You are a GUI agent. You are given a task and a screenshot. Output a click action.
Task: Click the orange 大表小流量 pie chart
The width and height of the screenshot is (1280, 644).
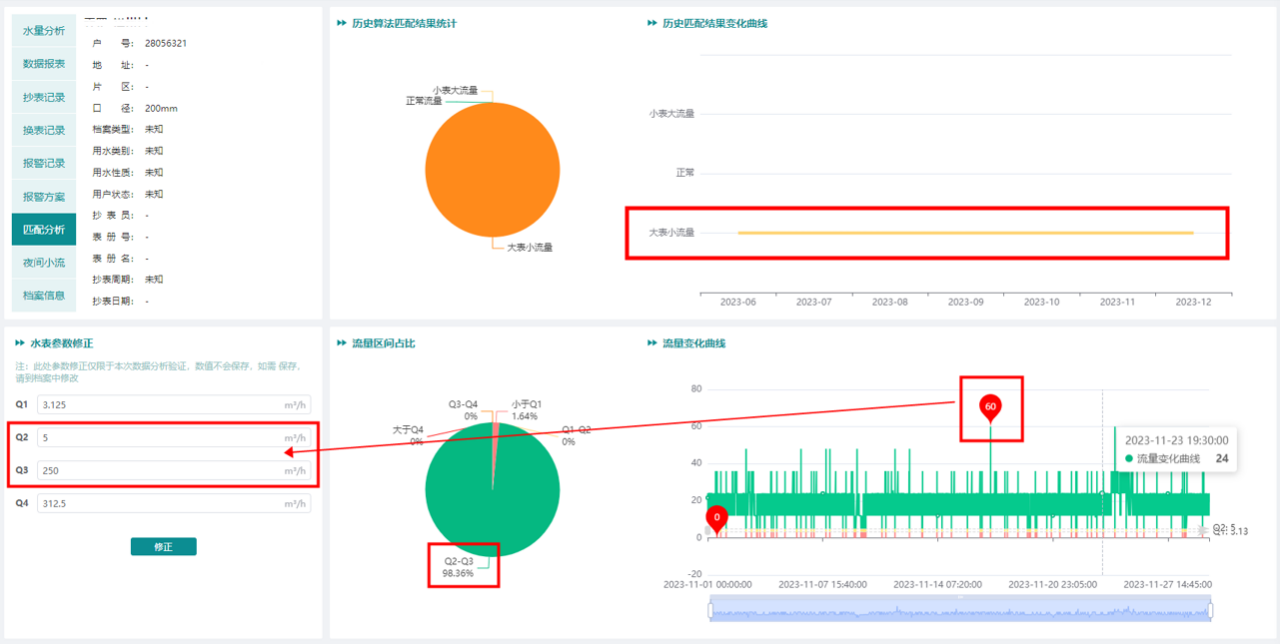tap(492, 170)
